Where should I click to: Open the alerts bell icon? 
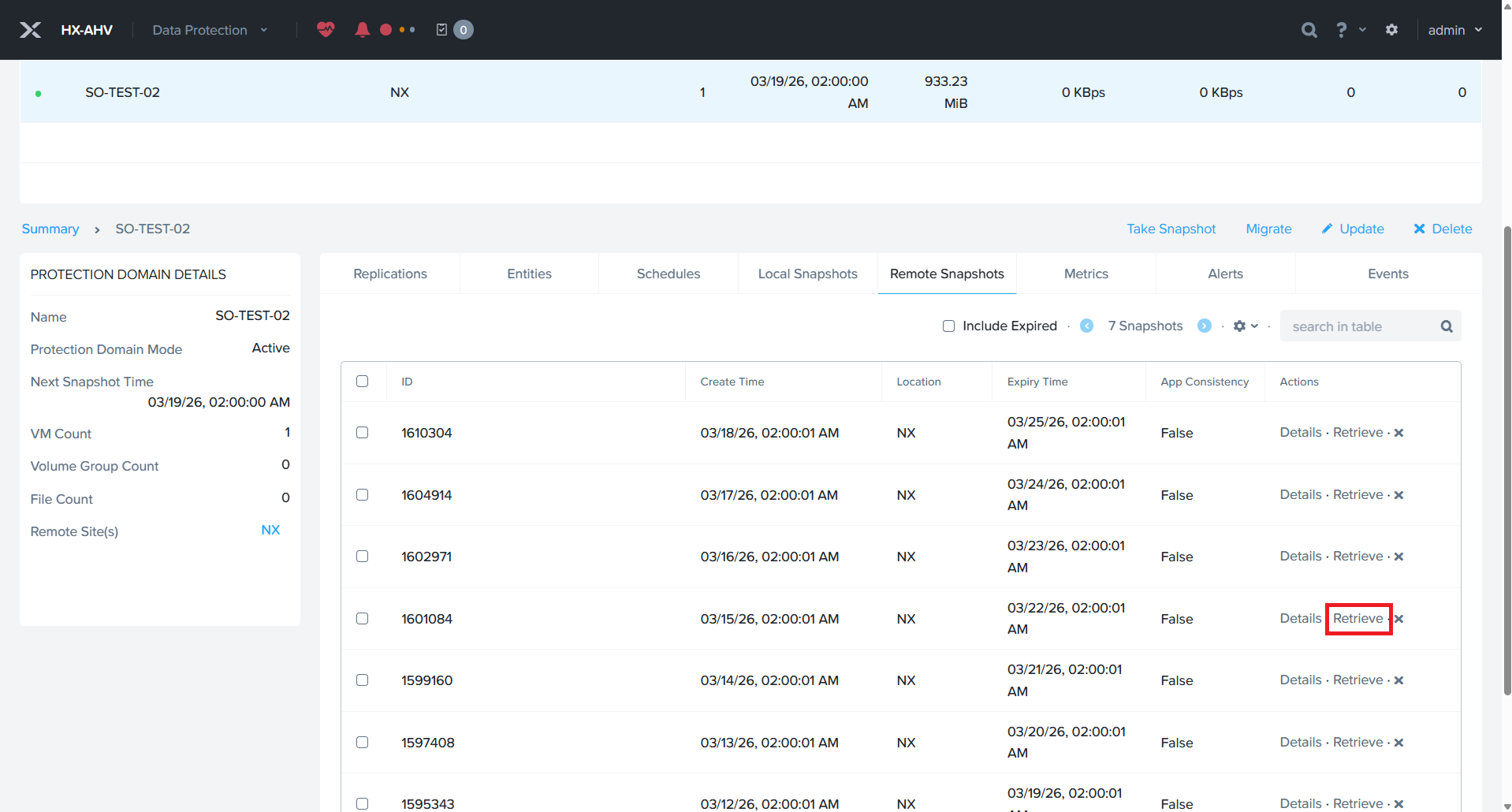tap(362, 30)
